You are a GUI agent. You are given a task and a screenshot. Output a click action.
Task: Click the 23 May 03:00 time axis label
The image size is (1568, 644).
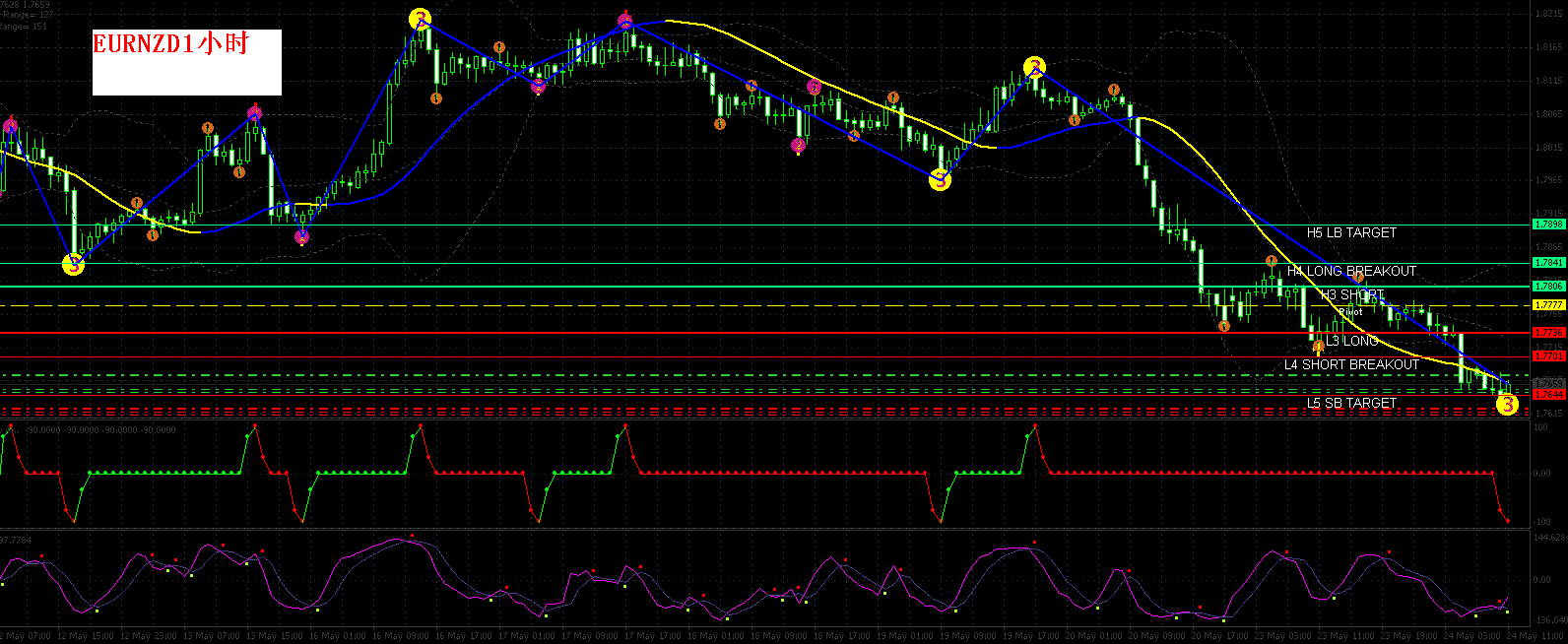(1283, 635)
